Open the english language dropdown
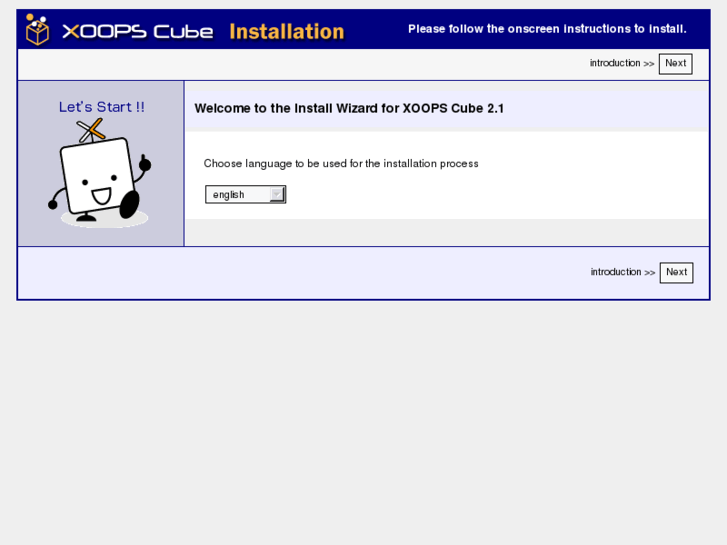Screen dimensions: 727x545 coord(246,194)
